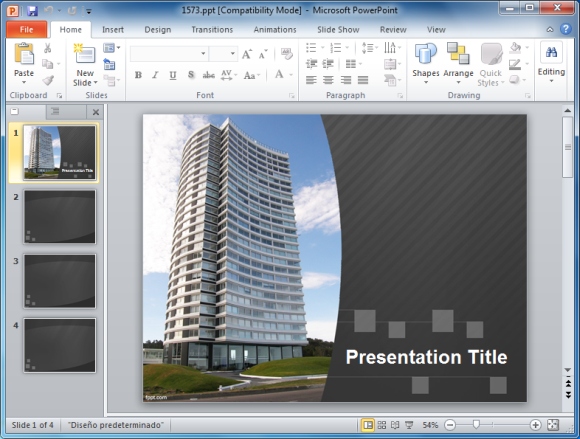580x439 pixels.
Task: Save the presentation with the floppy icon
Action: click(x=32, y=11)
